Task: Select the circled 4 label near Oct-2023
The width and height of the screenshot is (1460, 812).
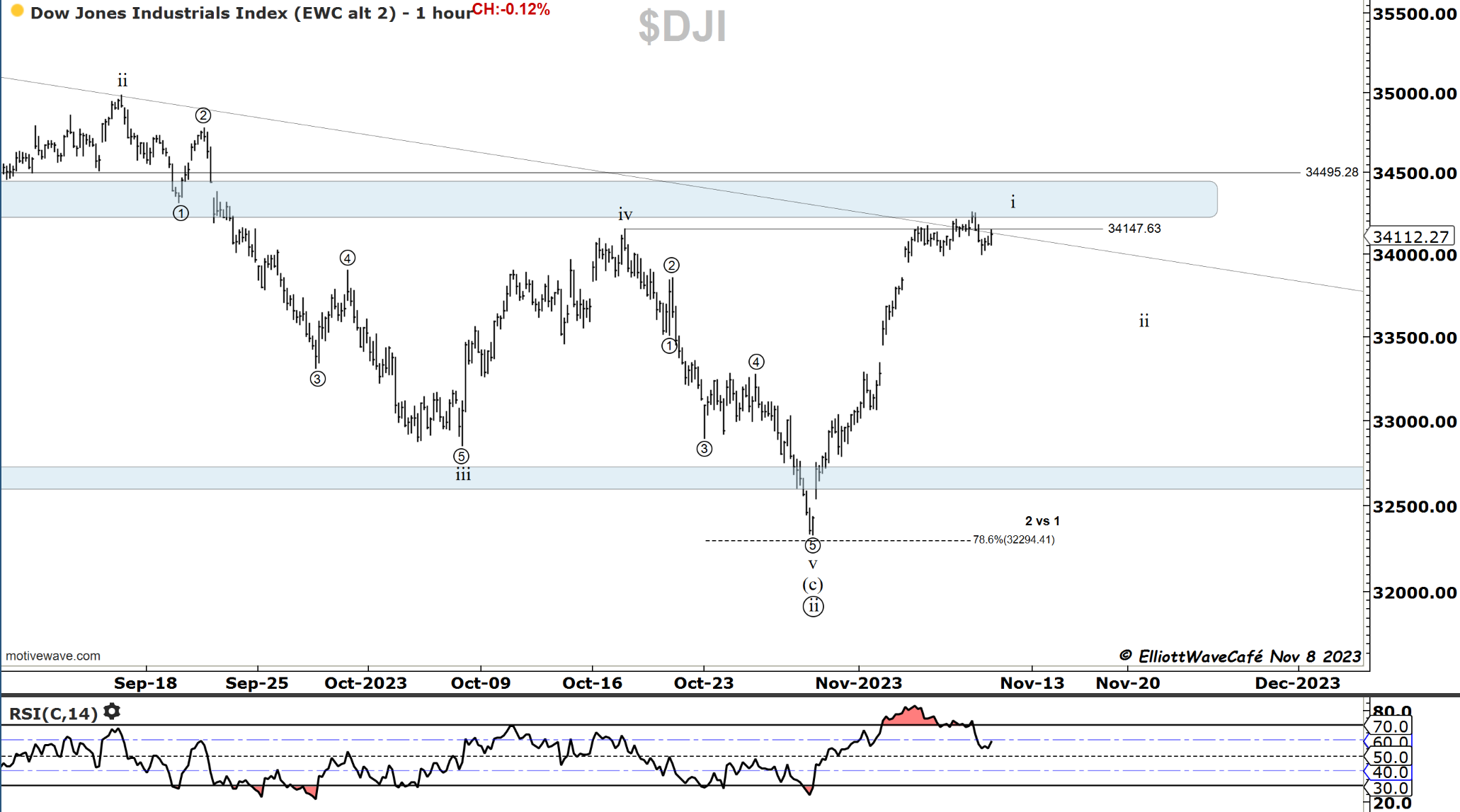Action: click(x=347, y=258)
